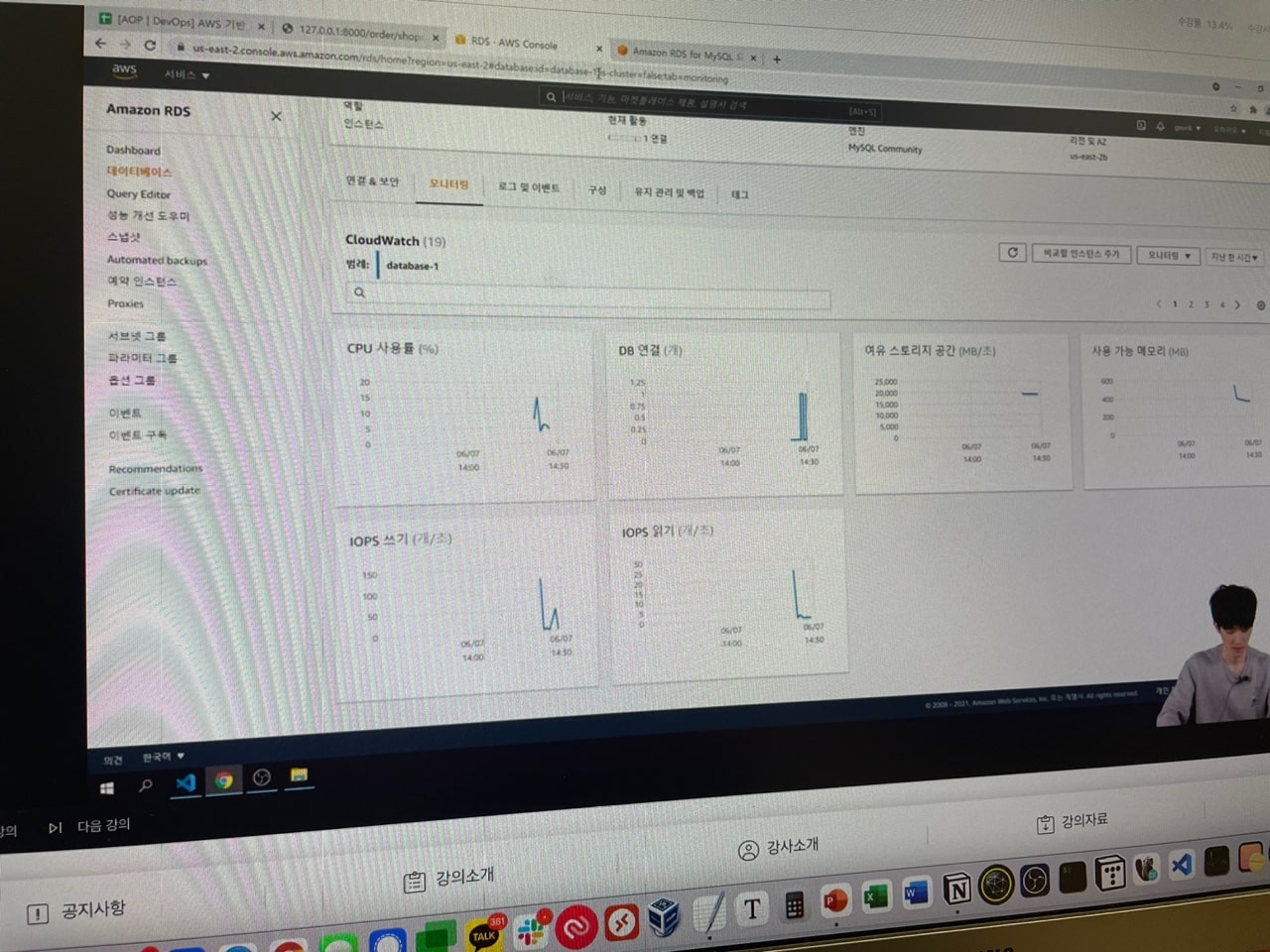
Task: Open the AWS 서비스 services dropdown
Action: (187, 75)
